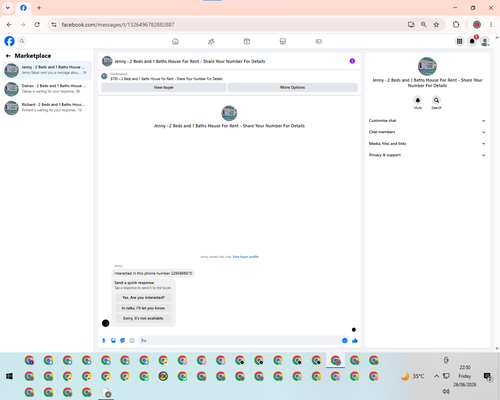Record a voice clip with microphone icon
This screenshot has width=500, height=400.
[x=104, y=340]
